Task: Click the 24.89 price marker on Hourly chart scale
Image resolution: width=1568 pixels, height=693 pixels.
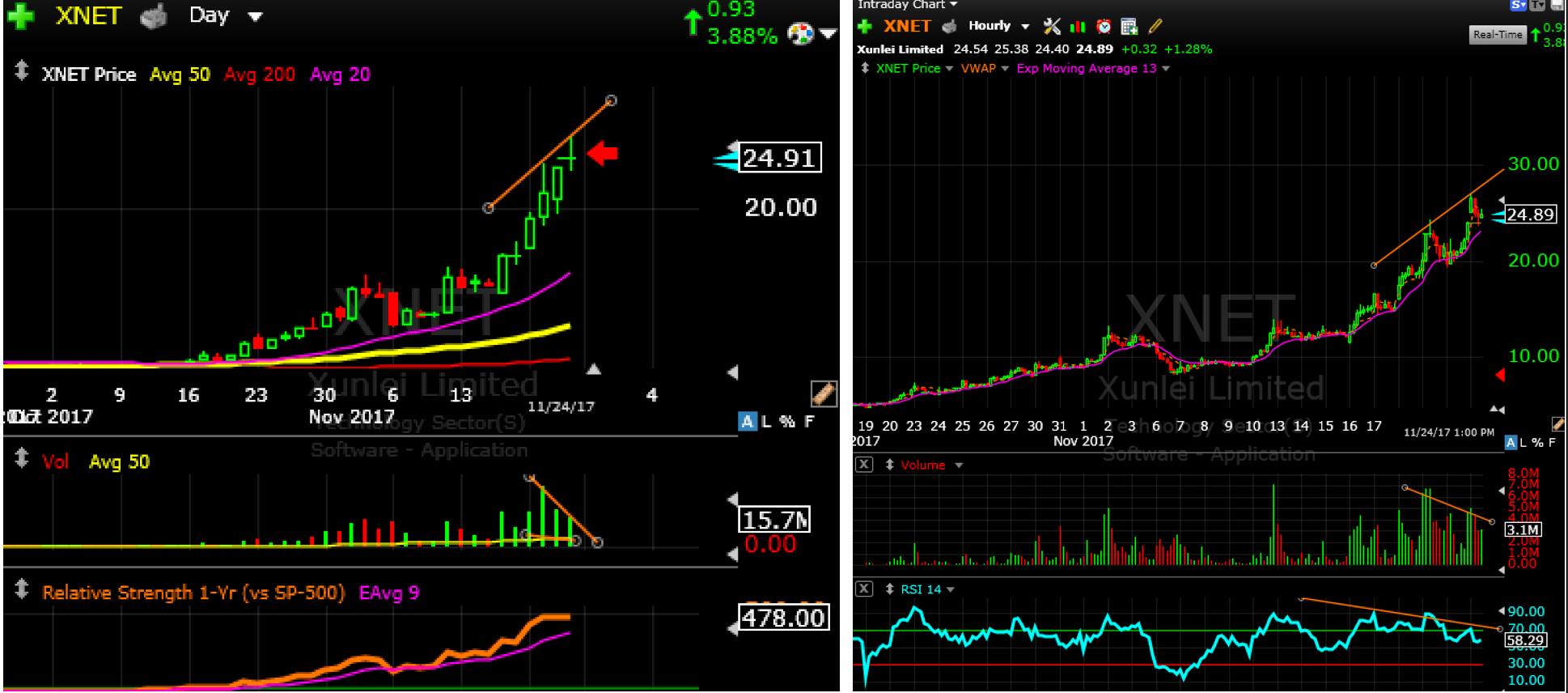Action: [x=1530, y=215]
